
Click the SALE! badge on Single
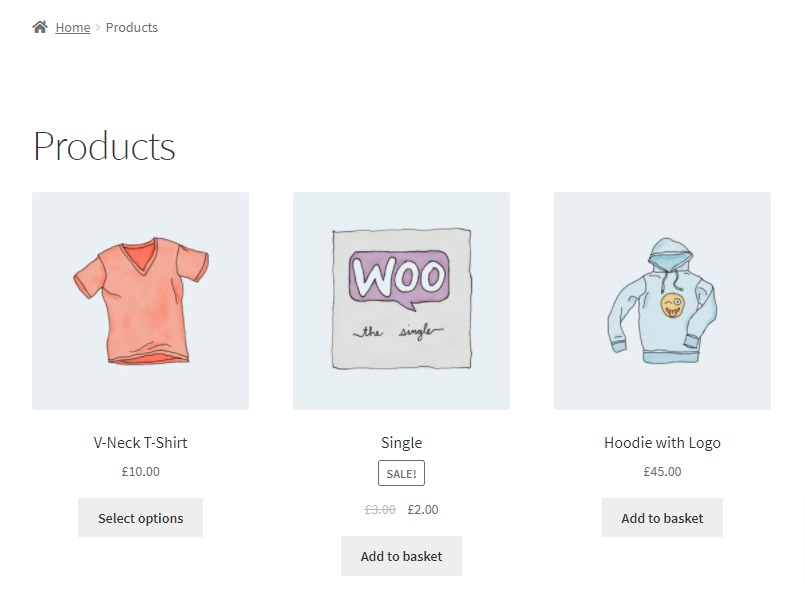401,472
